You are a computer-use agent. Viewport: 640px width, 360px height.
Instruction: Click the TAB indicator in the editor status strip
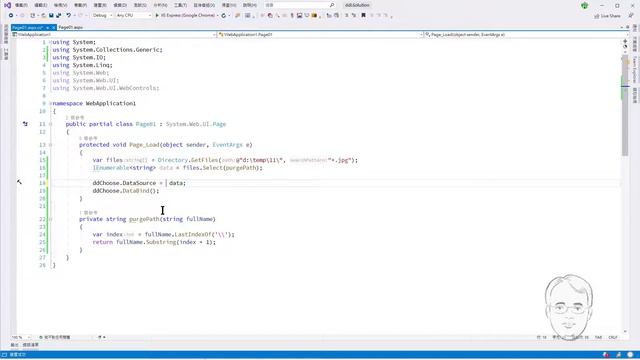[598, 337]
